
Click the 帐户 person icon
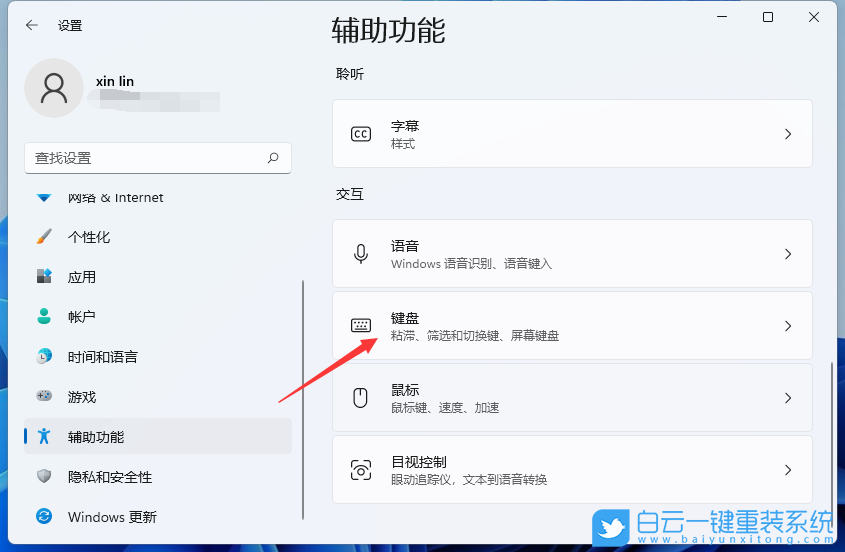44,316
